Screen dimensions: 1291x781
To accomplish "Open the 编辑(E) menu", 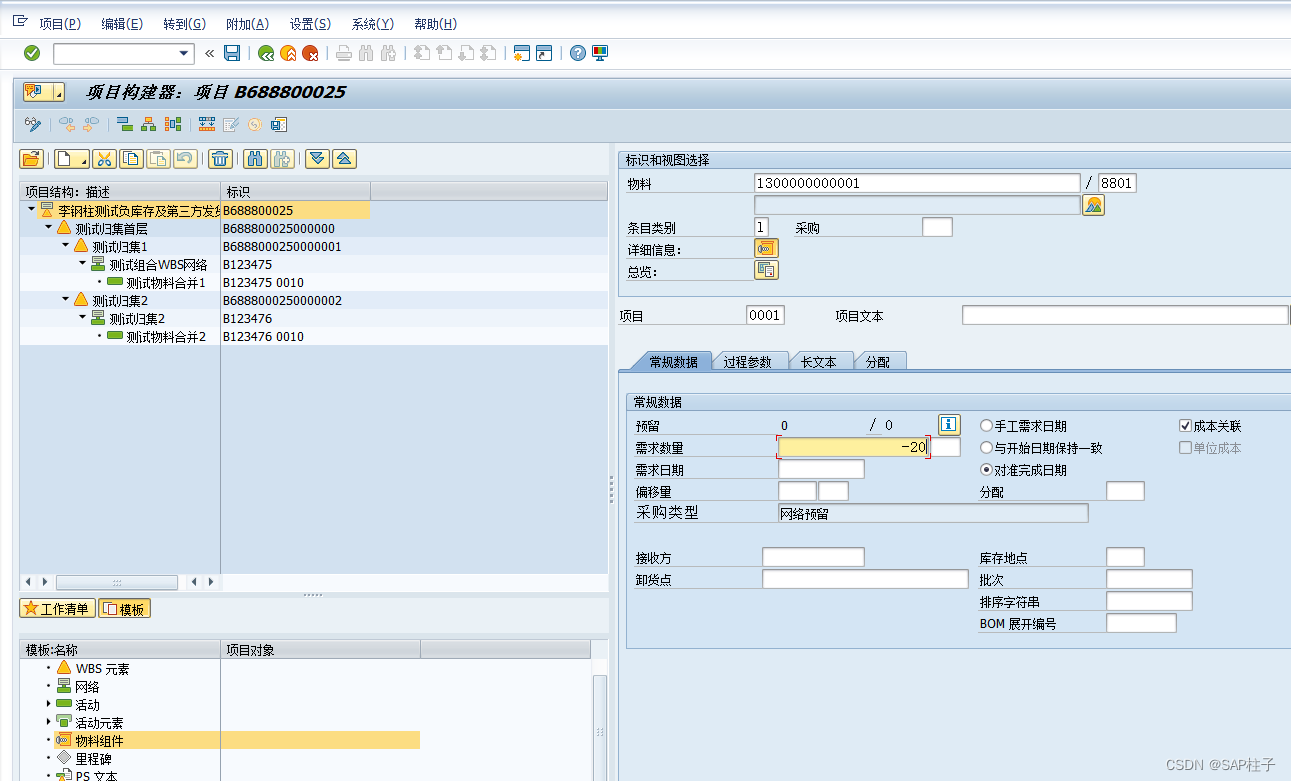I will pyautogui.click(x=122, y=24).
